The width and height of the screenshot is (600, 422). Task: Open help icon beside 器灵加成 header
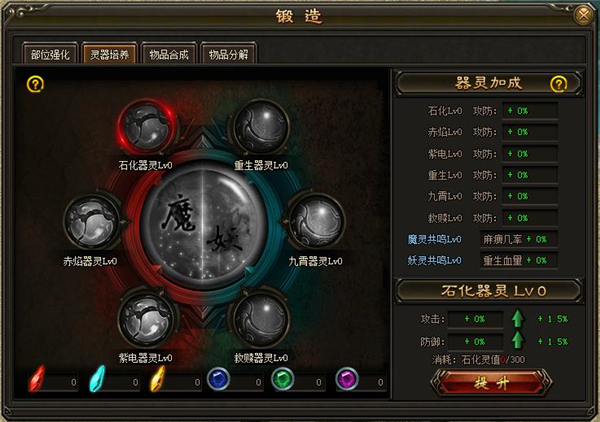click(558, 84)
